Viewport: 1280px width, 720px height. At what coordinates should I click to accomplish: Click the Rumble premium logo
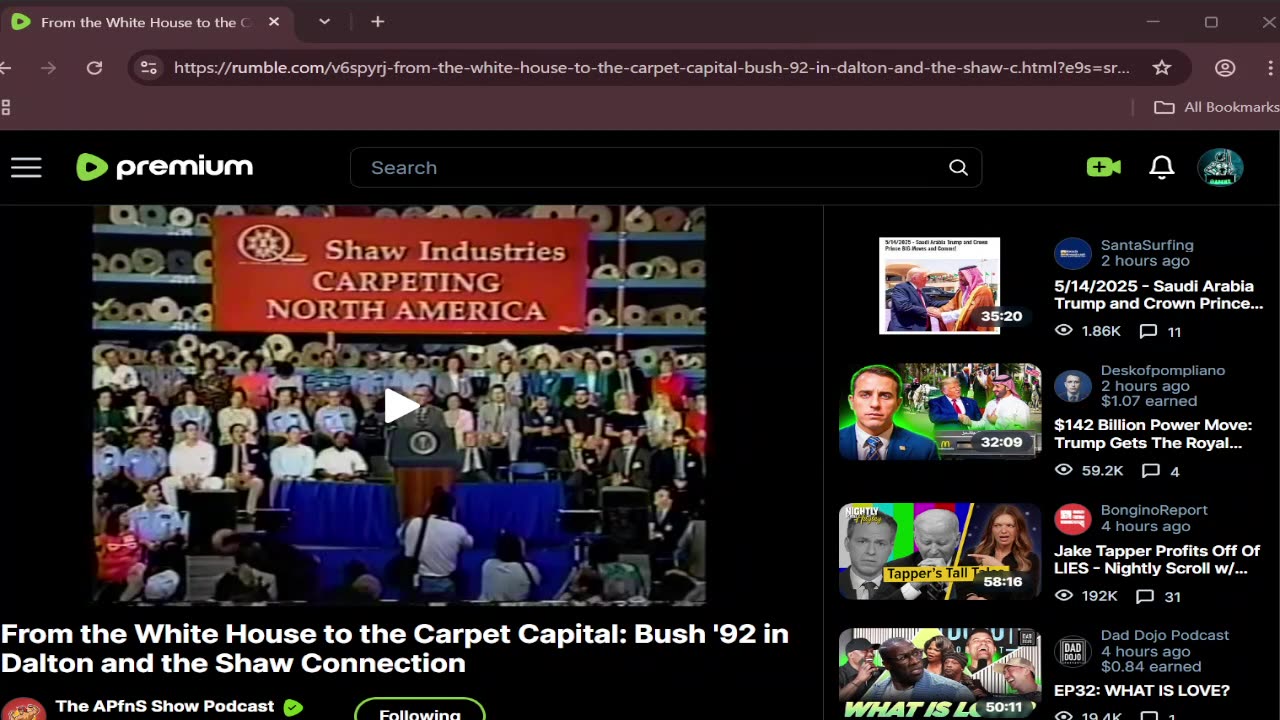coord(165,167)
